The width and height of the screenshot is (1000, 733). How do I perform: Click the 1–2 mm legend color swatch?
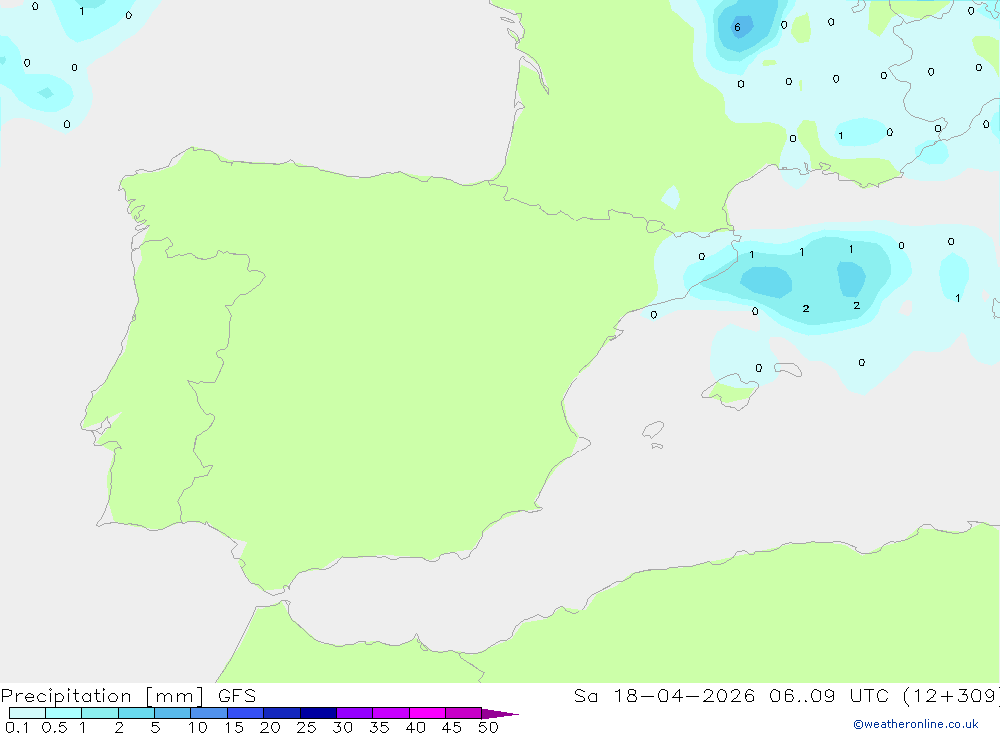click(x=100, y=713)
